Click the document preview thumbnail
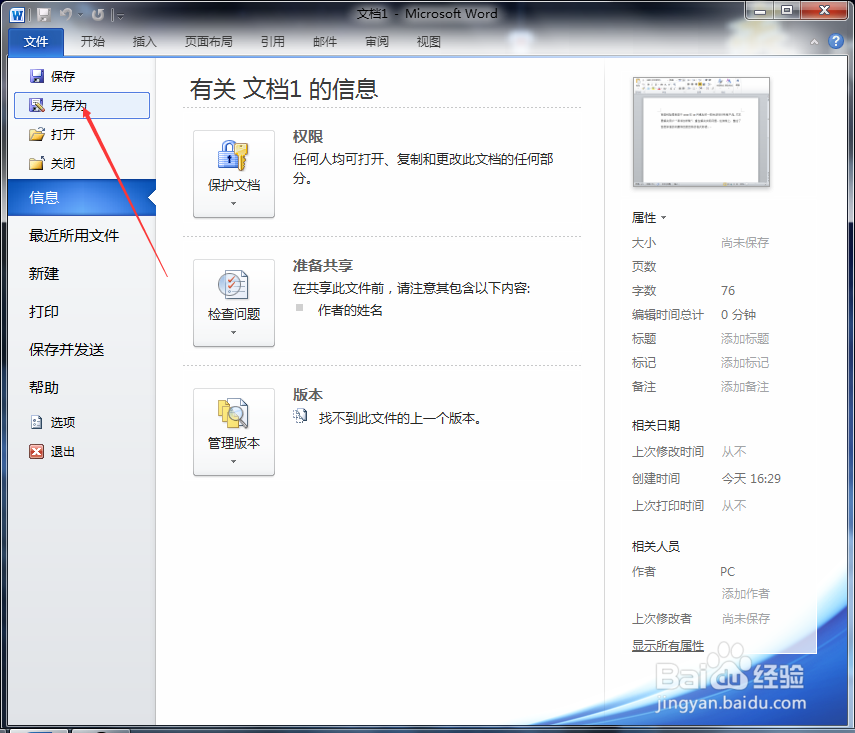Image resolution: width=855 pixels, height=733 pixels. click(701, 132)
